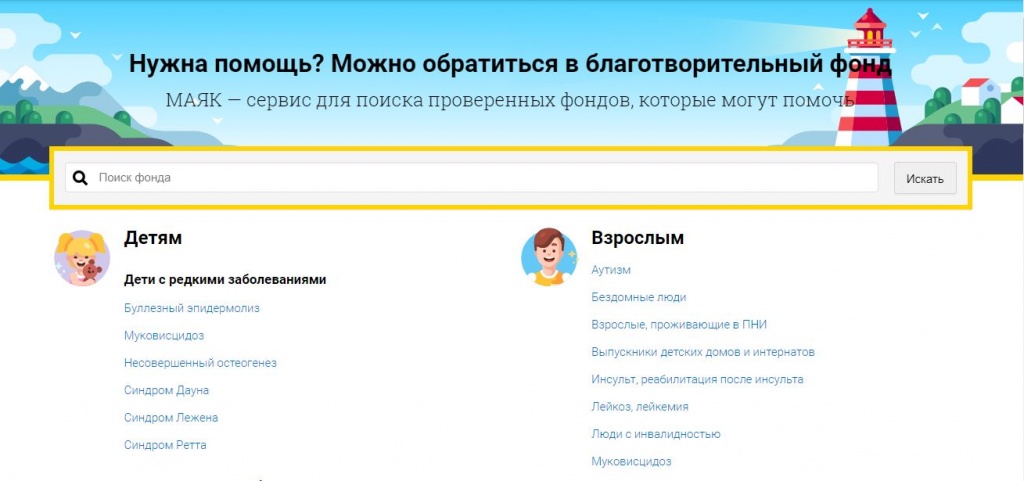Click the Синдром Ретта link
Viewport: 1024px width, 481px height.
[x=165, y=445]
